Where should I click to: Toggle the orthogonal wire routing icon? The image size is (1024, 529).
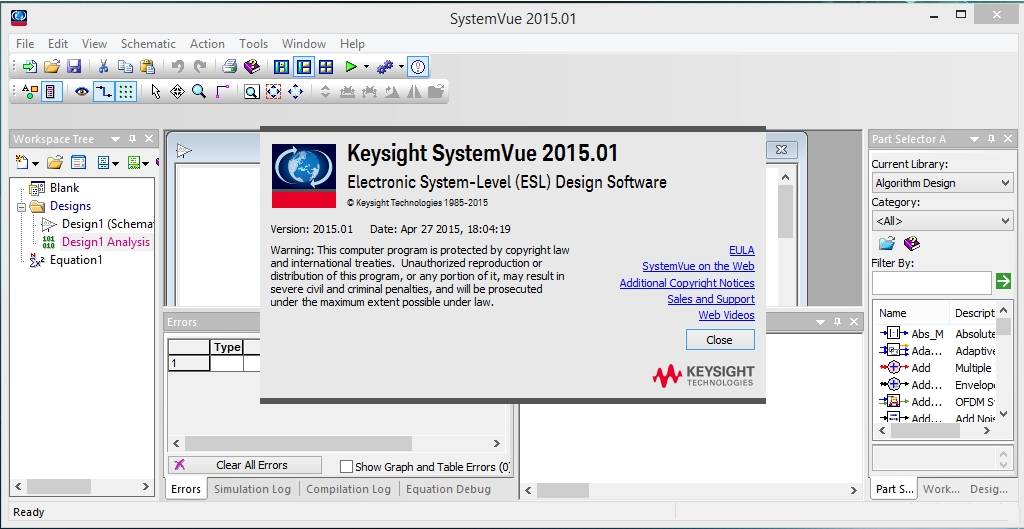coord(104,91)
